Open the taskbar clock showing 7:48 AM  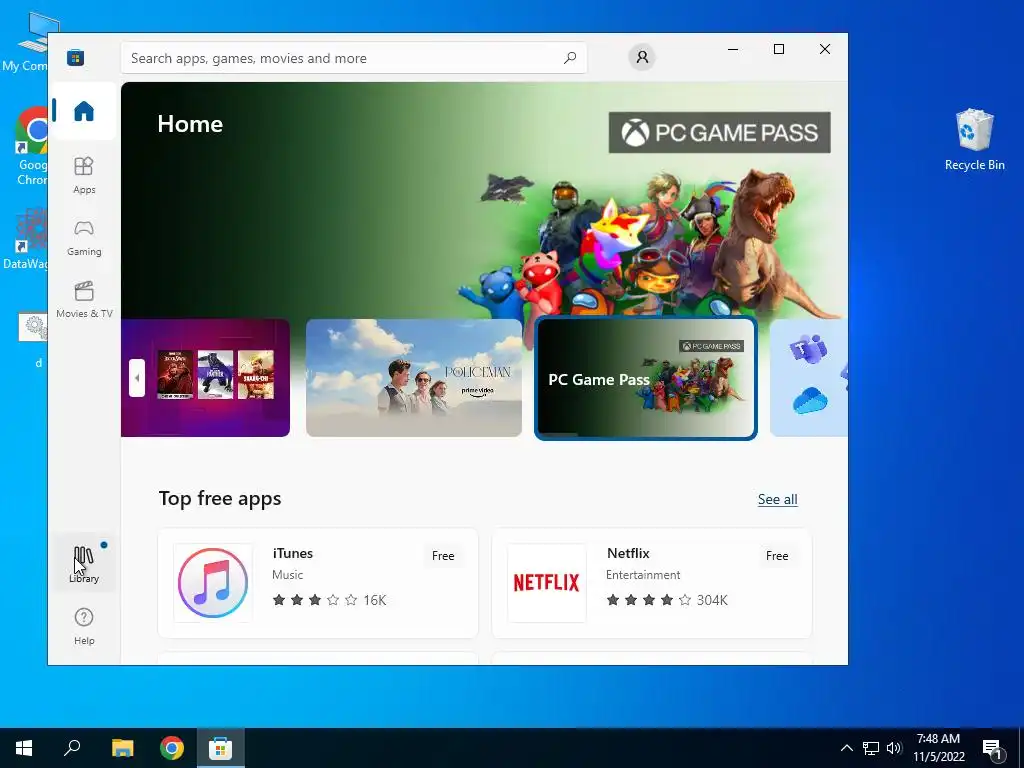click(938, 748)
